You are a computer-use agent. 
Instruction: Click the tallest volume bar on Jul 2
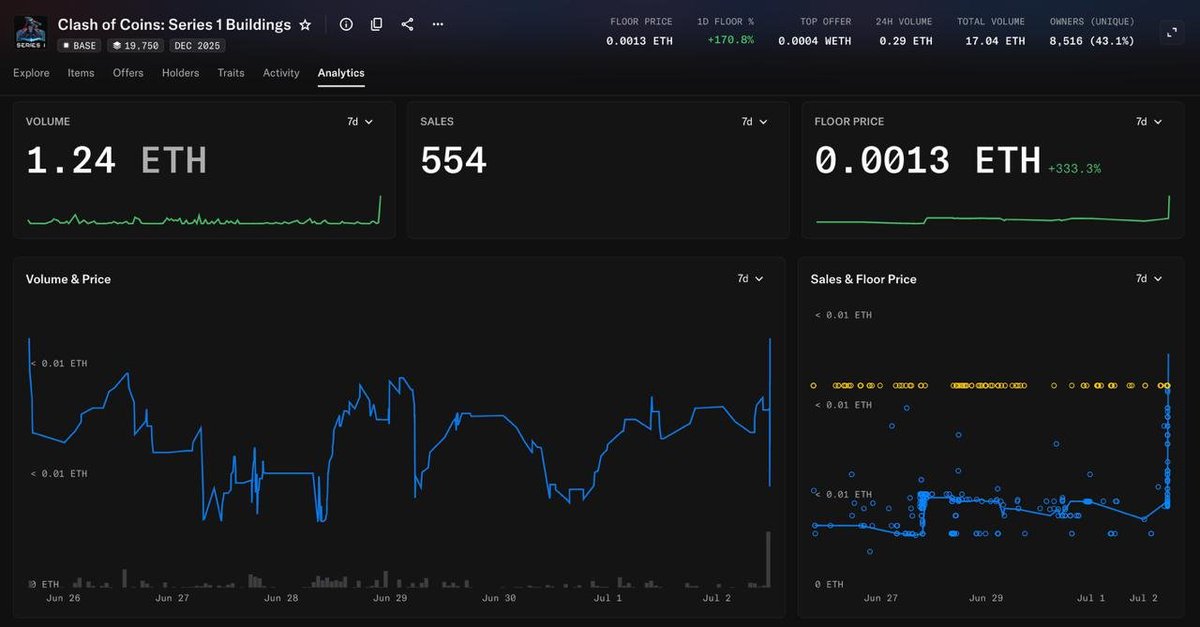(768, 559)
